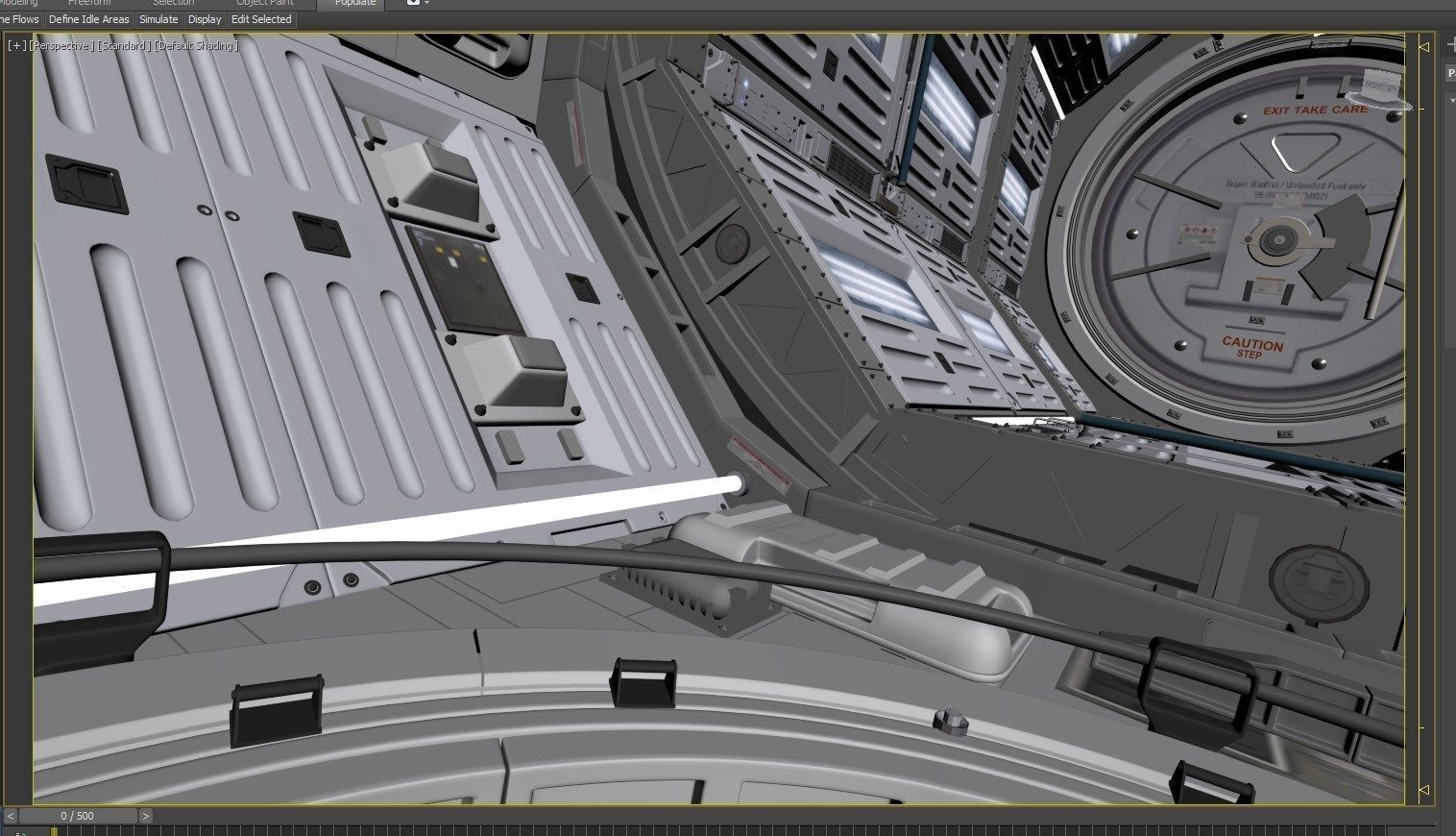Image resolution: width=1456 pixels, height=836 pixels.
Task: Click the frame 0 marker on the track bar
Action: click(x=54, y=831)
